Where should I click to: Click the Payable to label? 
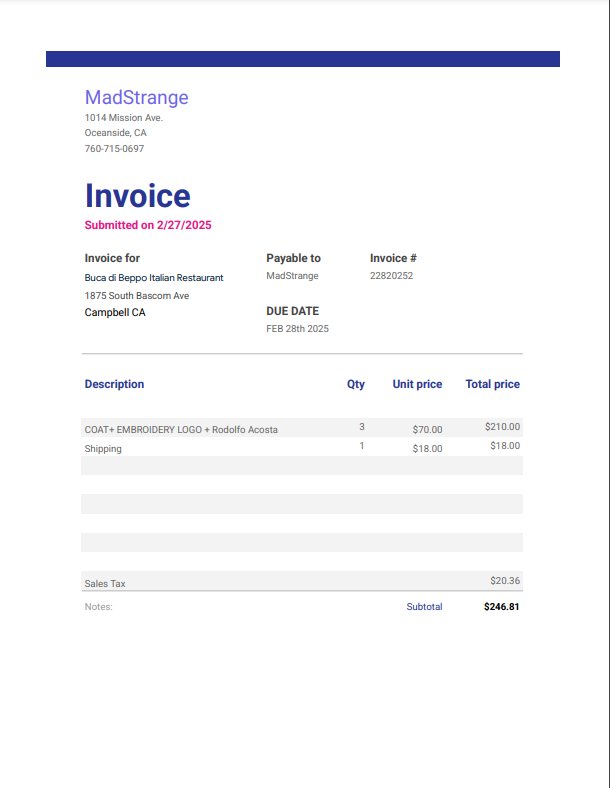click(293, 258)
